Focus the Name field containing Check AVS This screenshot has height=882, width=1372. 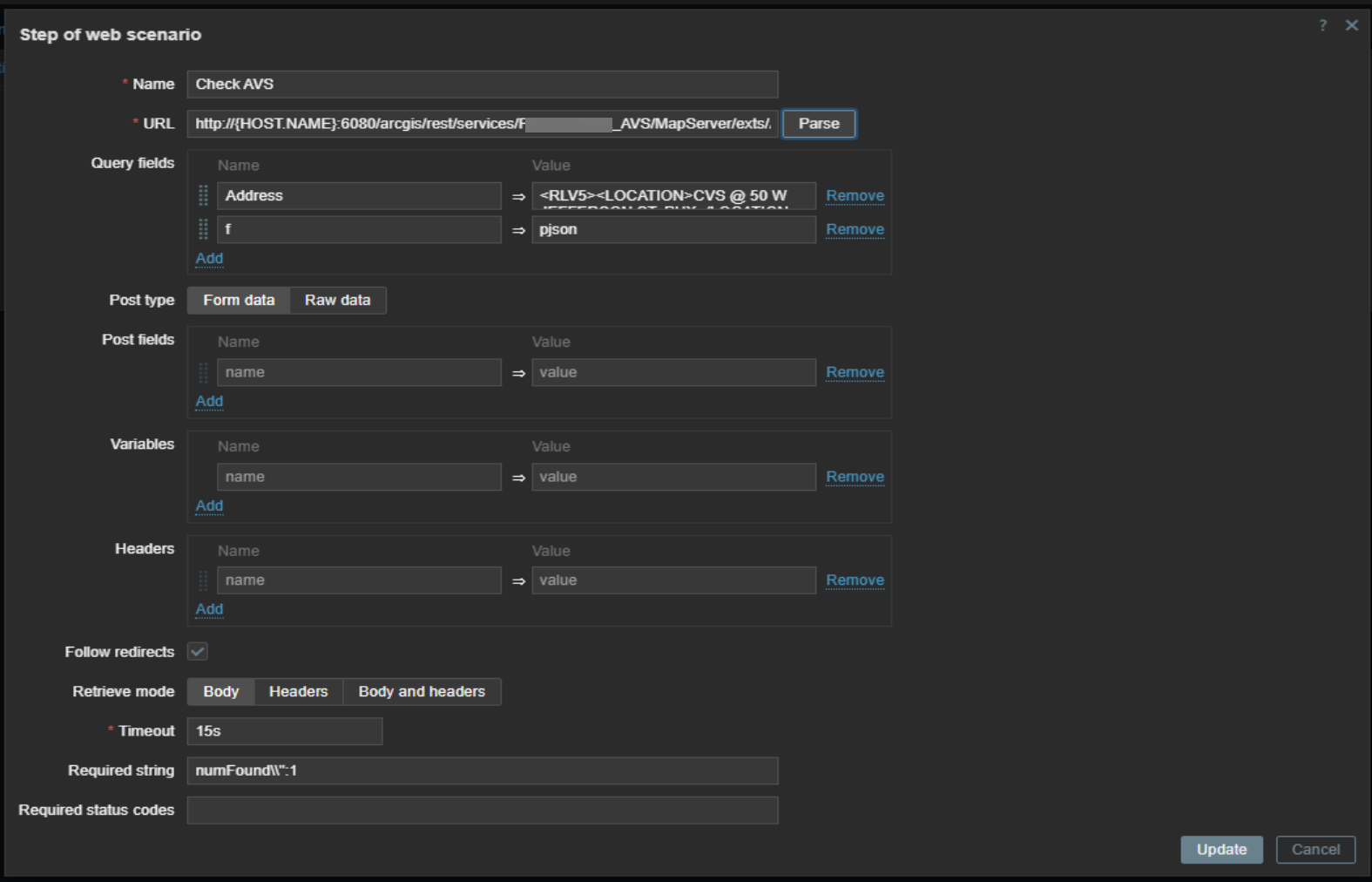tap(483, 85)
